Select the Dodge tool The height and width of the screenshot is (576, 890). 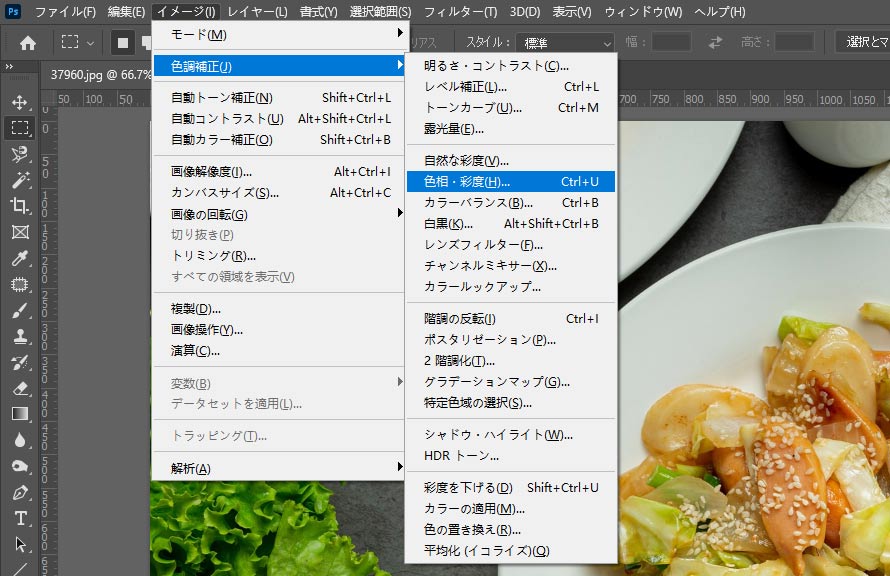(20, 466)
